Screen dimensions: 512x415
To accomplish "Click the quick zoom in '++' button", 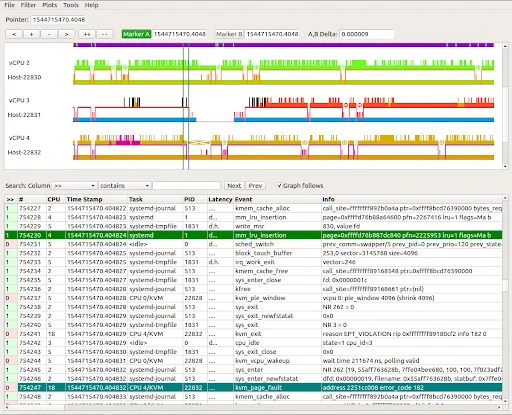I will 87,34.
